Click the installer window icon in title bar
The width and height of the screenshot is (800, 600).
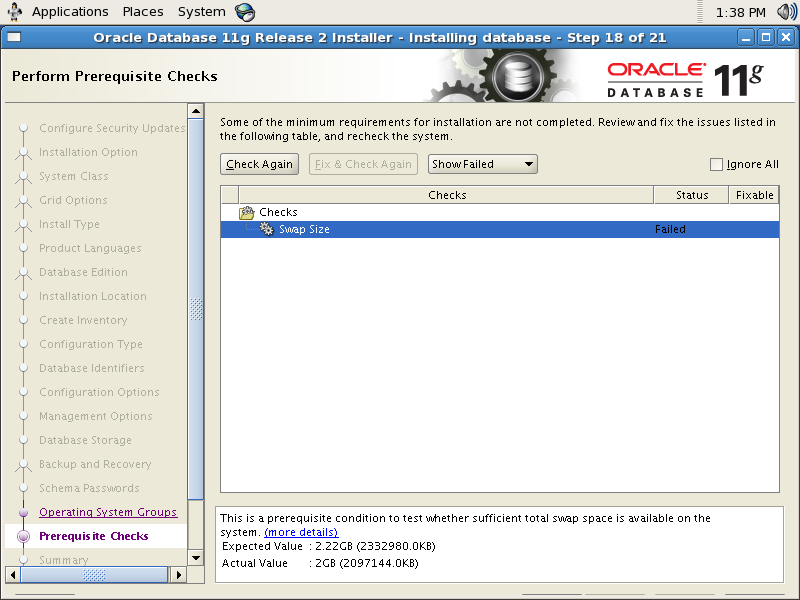pos(13,37)
